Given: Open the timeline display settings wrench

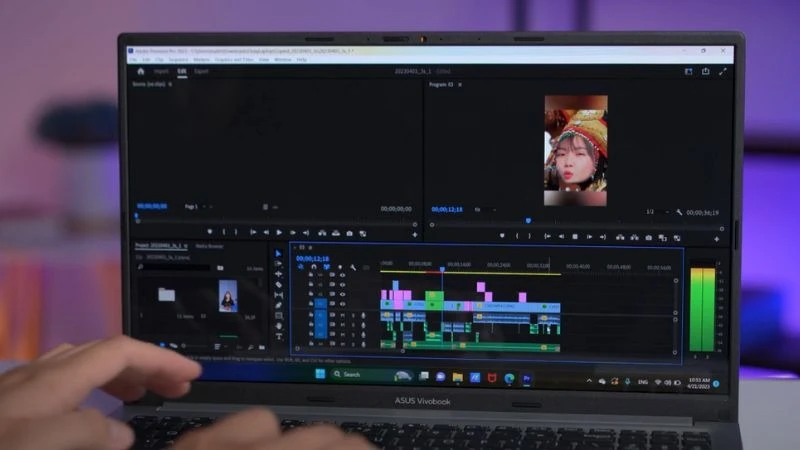Looking at the screenshot, I should coord(353,267).
